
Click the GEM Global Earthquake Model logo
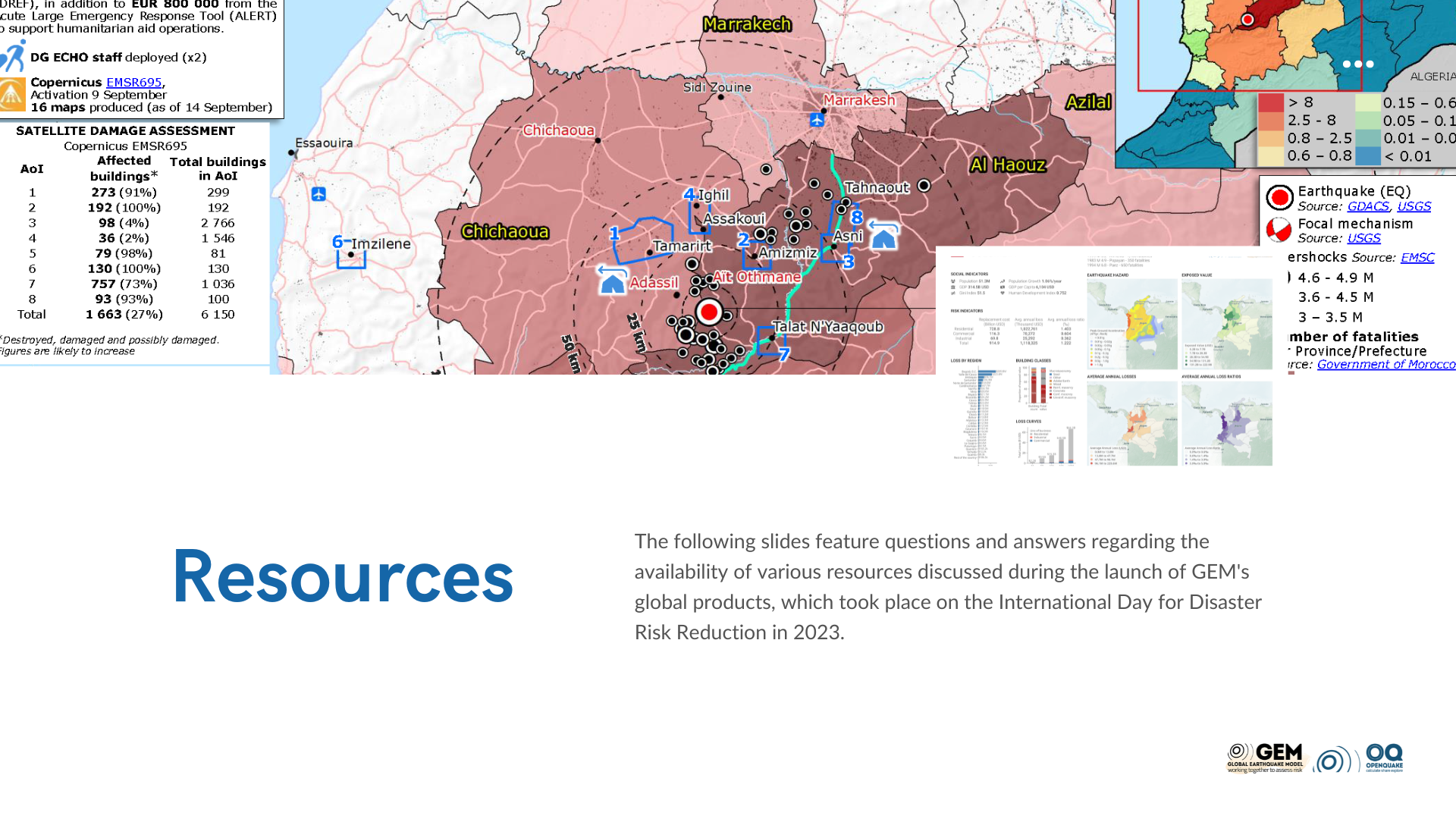coord(1265,758)
